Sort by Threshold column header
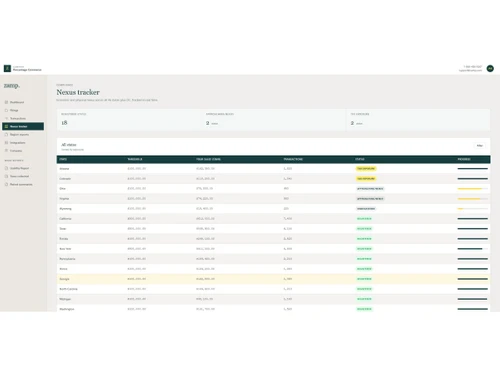 135,159
